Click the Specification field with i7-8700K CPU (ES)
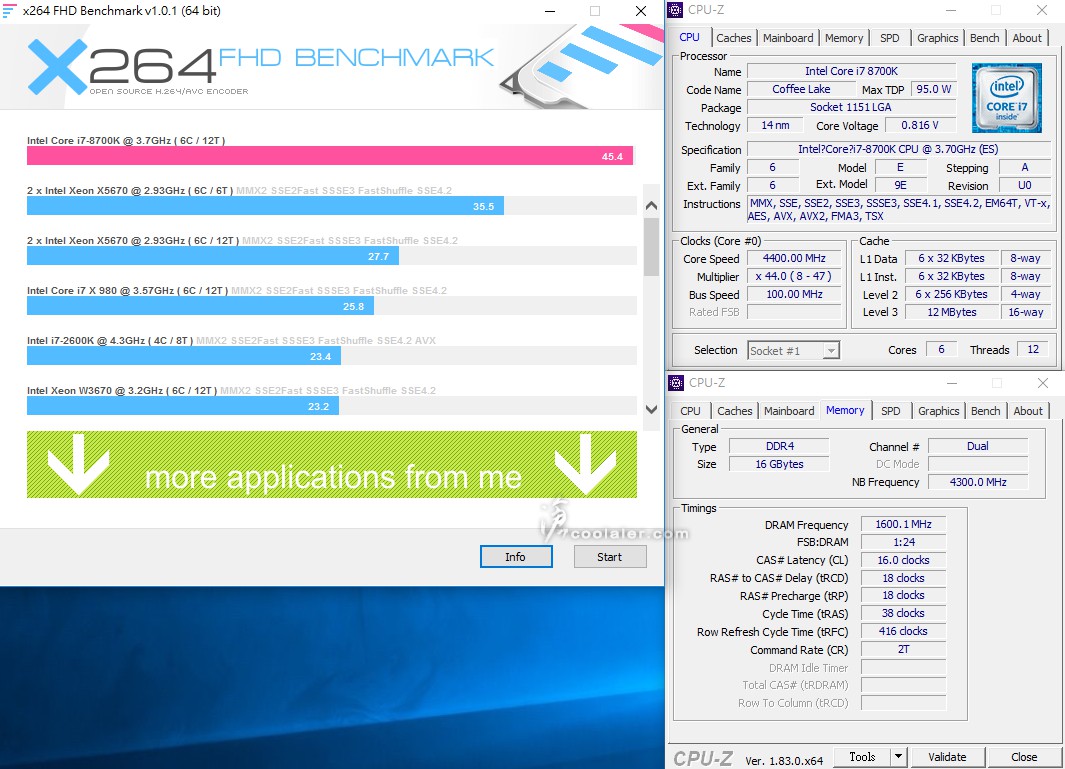 point(898,149)
